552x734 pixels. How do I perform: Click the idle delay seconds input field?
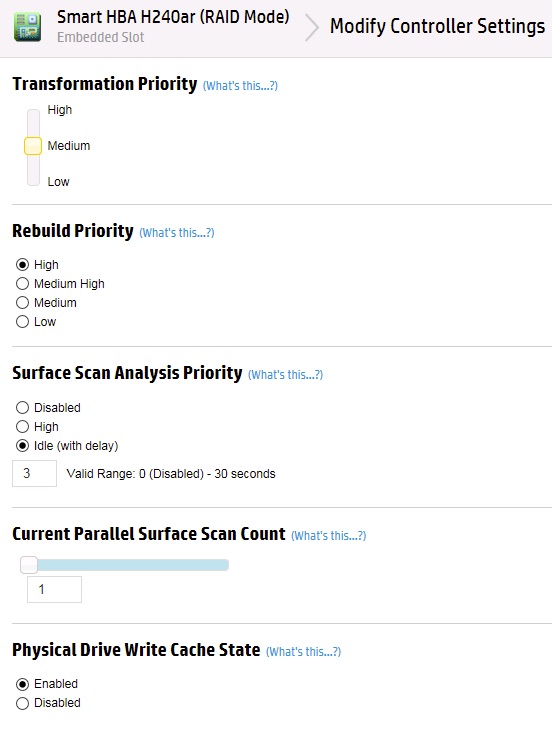click(x=34, y=473)
